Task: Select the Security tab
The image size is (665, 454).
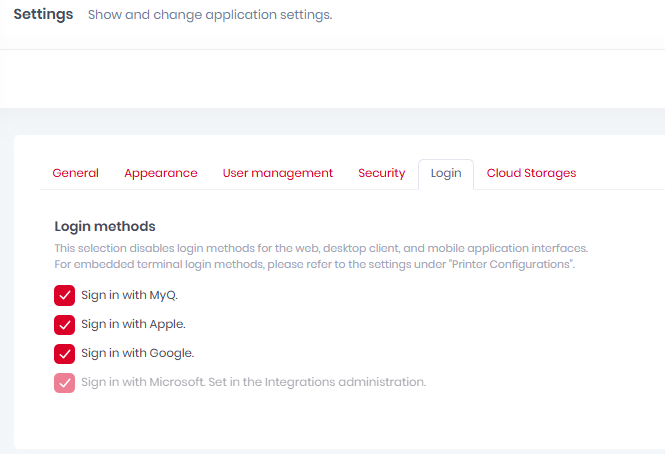Action: coord(381,173)
